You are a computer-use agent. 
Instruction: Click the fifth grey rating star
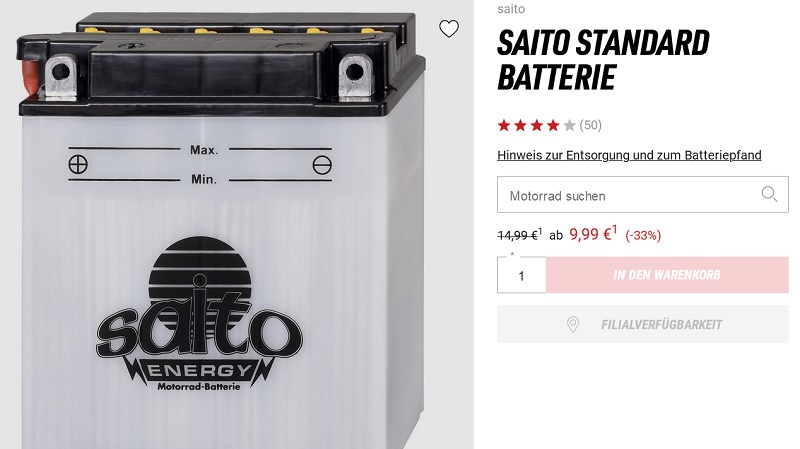(x=569, y=126)
